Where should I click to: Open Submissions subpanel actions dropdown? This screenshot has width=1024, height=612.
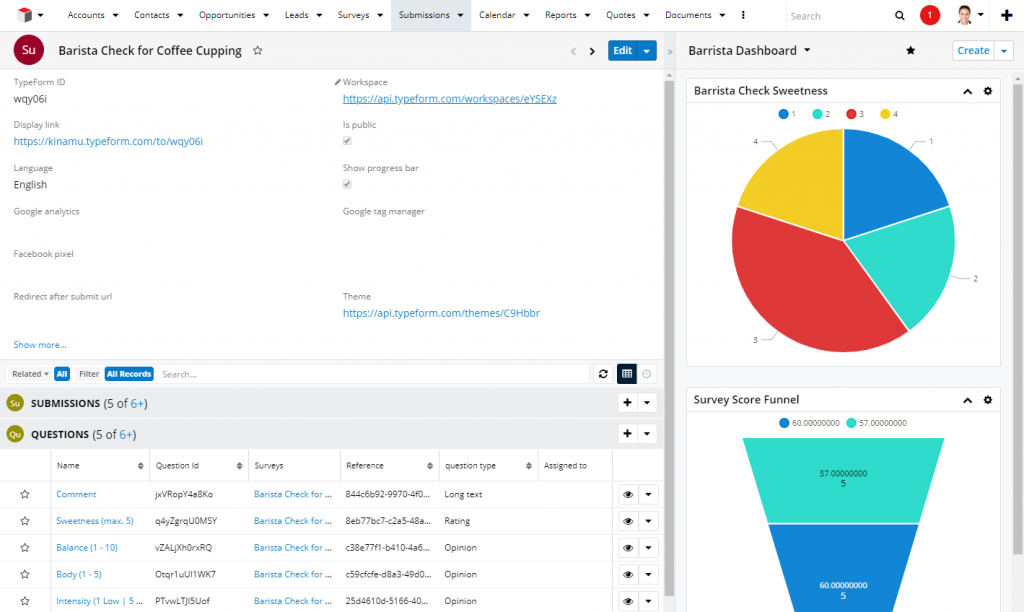(x=647, y=403)
